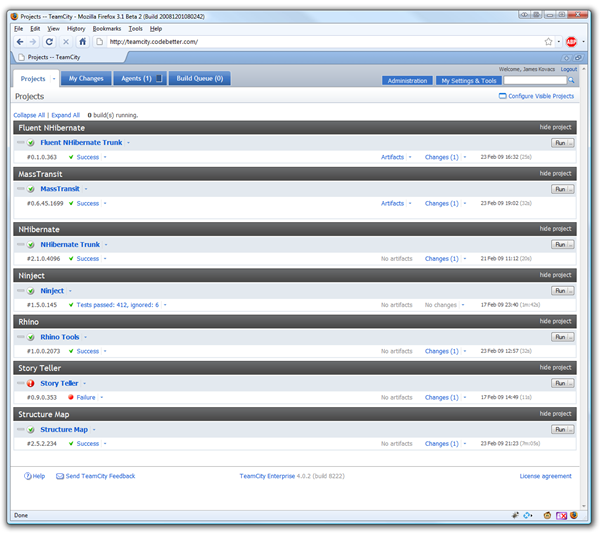Click the page vertical scrollbar
The image size is (600, 533).
point(584,287)
